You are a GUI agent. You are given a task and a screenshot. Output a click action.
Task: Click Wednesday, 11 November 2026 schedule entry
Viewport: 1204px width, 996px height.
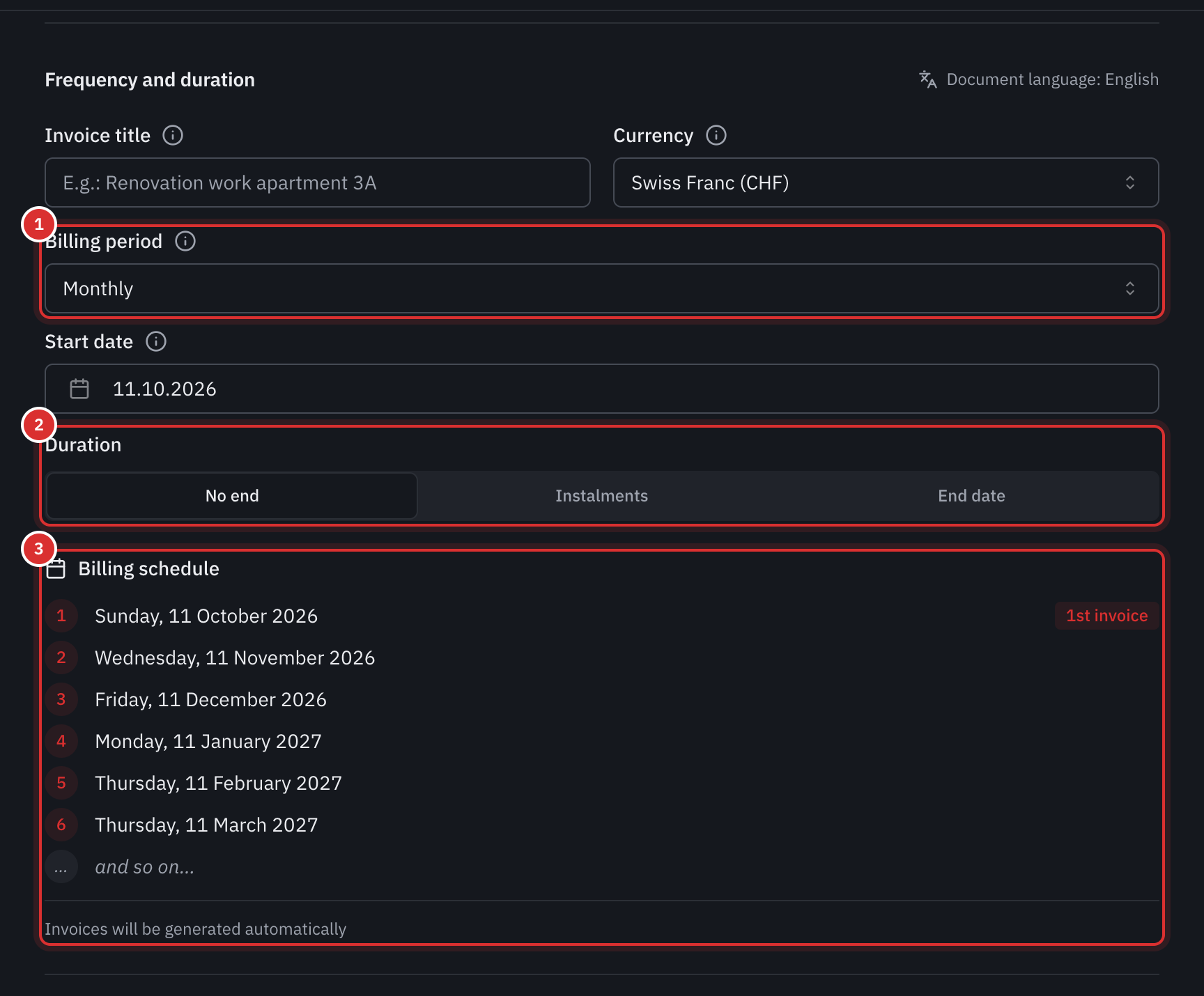pos(235,657)
